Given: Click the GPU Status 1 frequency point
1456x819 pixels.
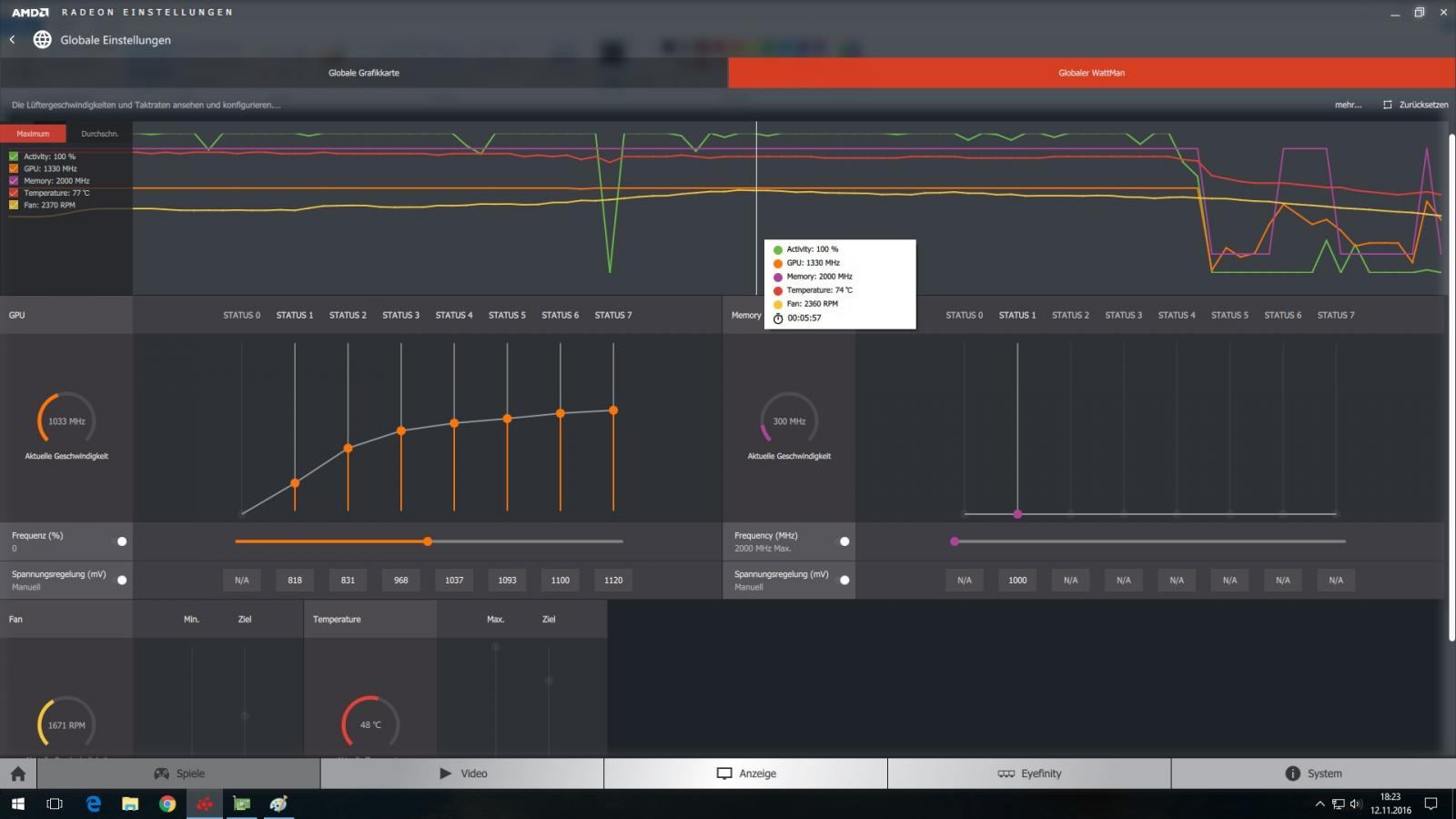Looking at the screenshot, I should 295,483.
